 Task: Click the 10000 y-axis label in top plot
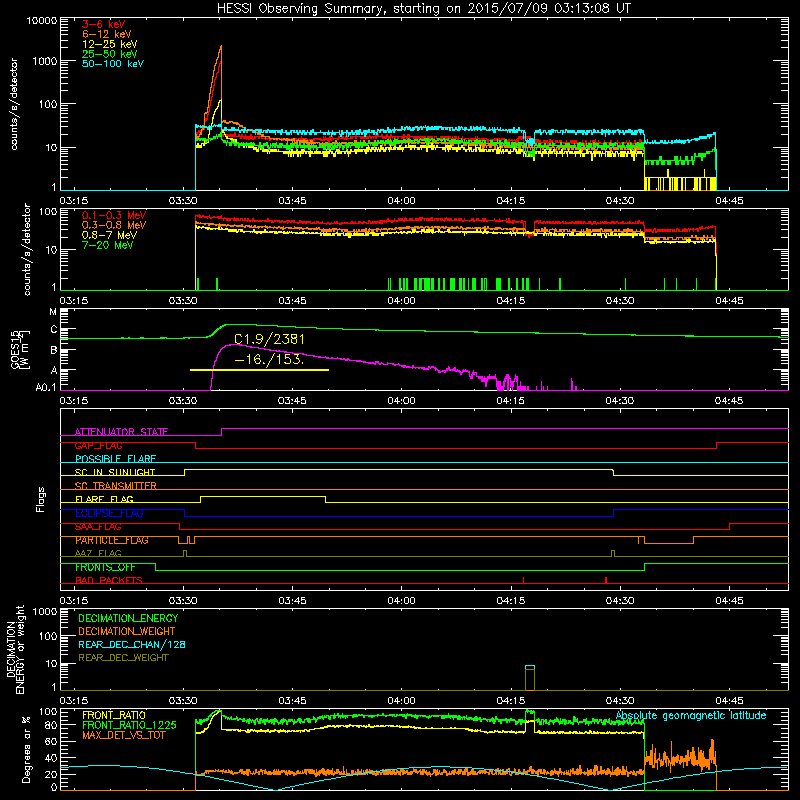pos(42,21)
